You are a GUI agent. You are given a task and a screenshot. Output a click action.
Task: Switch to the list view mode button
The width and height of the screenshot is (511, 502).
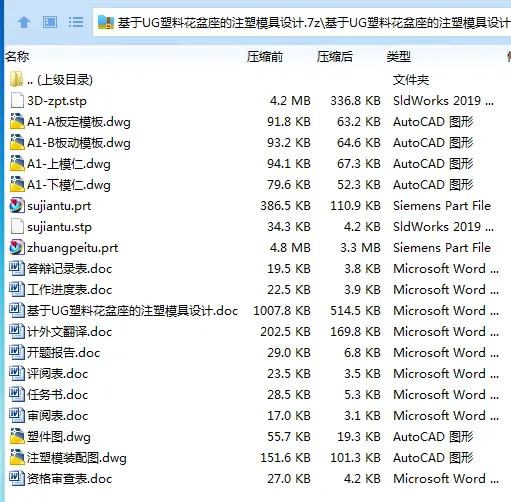pyautogui.click(x=76, y=22)
